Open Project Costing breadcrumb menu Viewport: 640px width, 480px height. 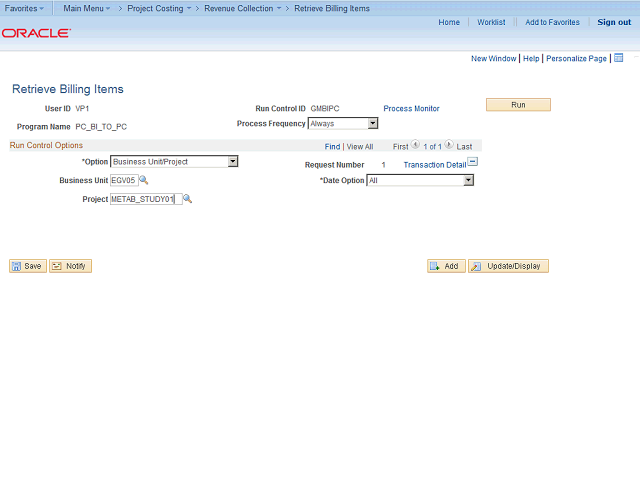[159, 8]
